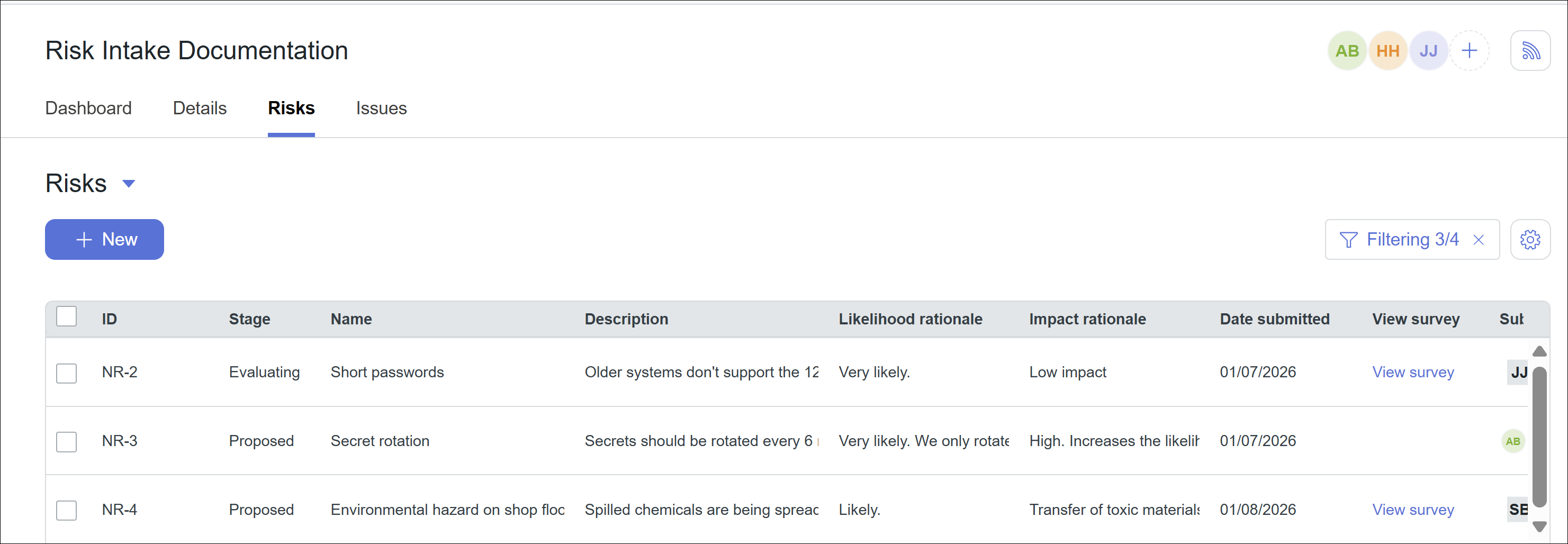Toggle the select-all header checkbox
Image resolution: width=1568 pixels, height=544 pixels.
(66, 317)
